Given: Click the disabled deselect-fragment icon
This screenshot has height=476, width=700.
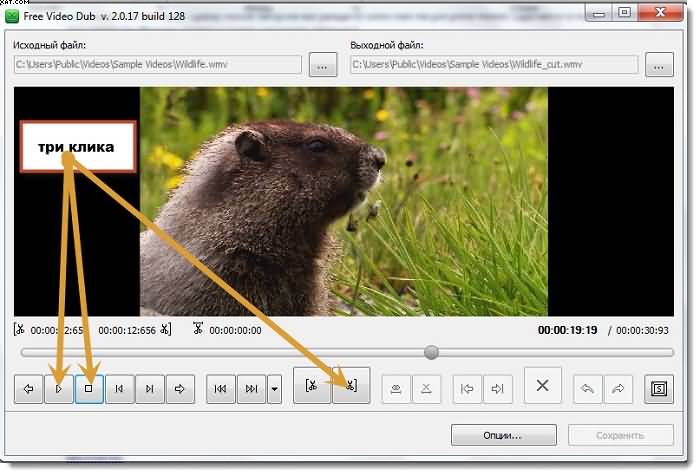Looking at the screenshot, I should (426, 389).
